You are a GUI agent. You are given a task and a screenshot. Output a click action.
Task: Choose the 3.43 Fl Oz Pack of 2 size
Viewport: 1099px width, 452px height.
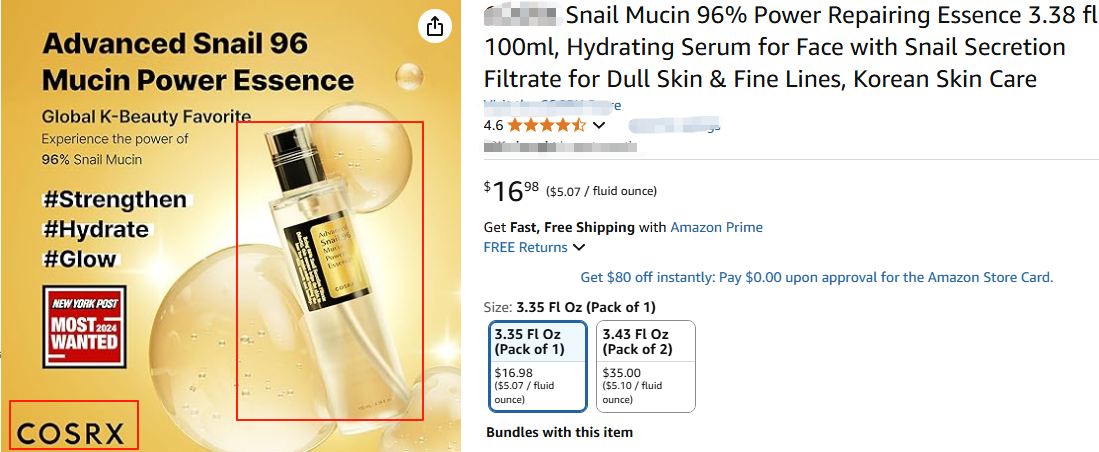(645, 365)
